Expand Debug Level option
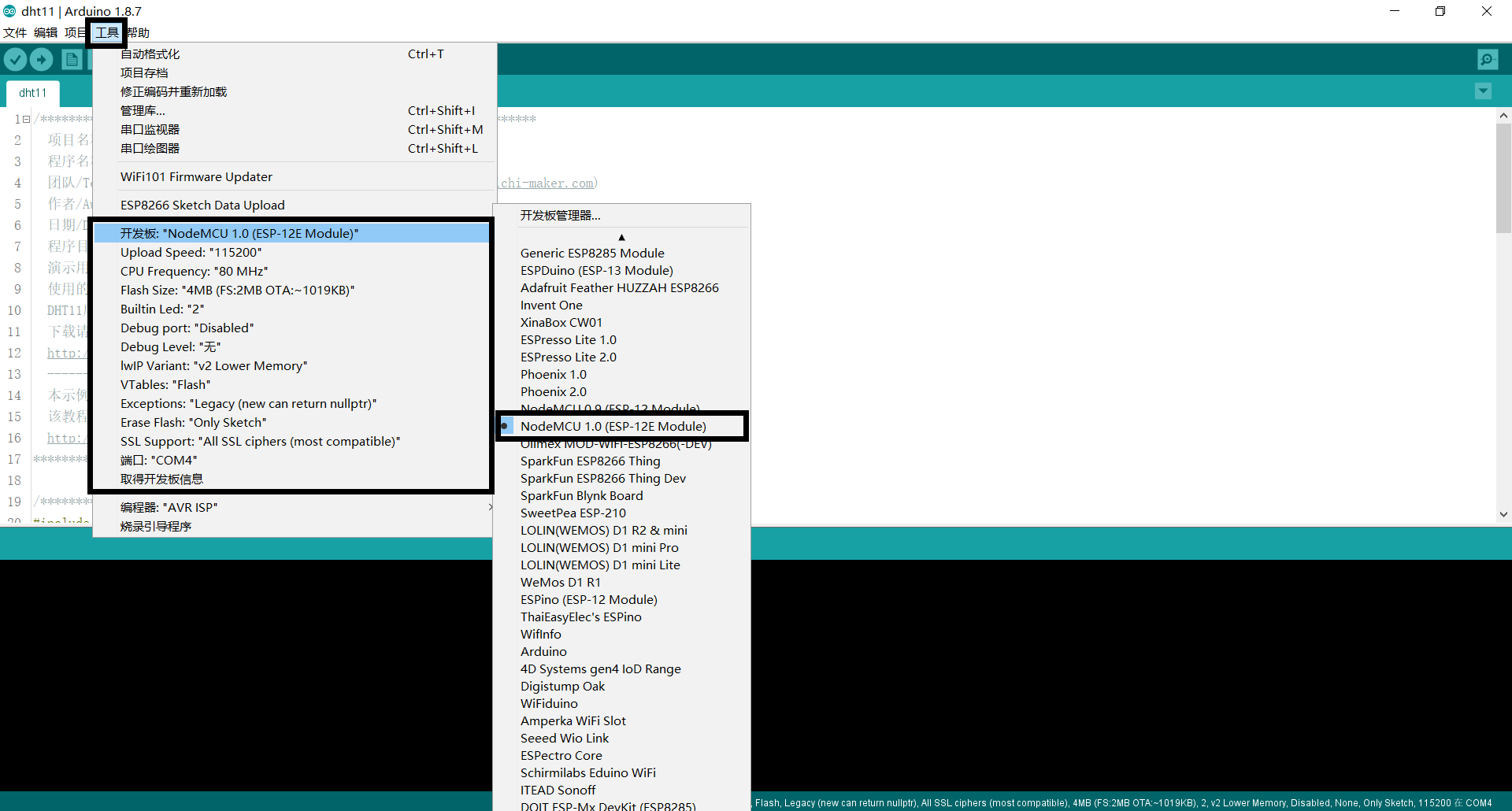 291,347
